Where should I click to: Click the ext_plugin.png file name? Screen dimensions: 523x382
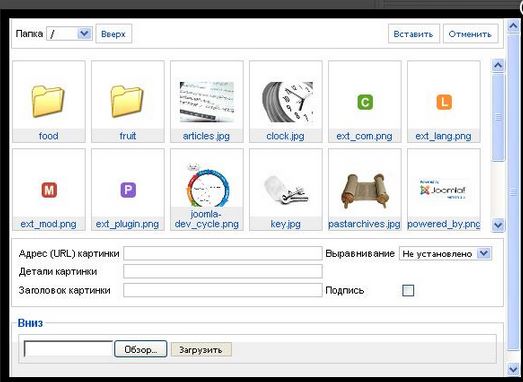coord(127,224)
